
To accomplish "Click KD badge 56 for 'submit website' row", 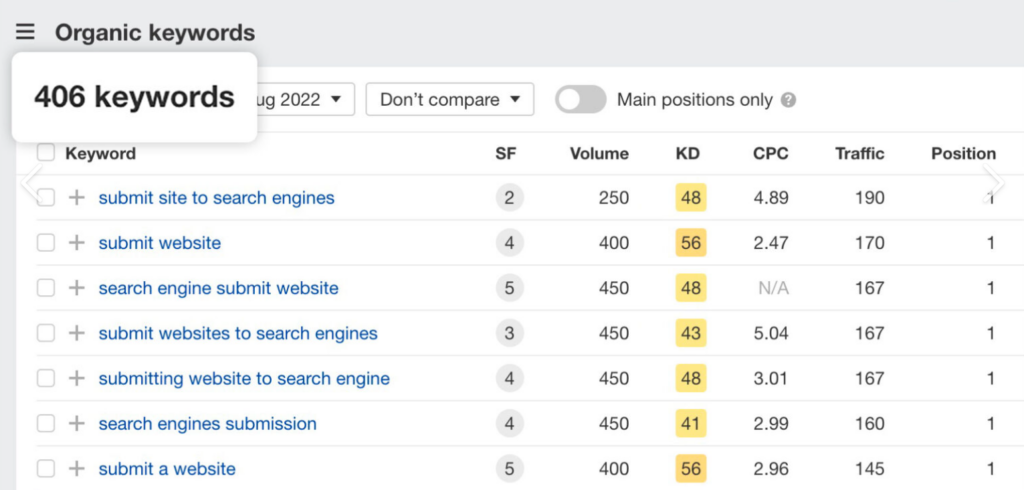I will click(x=691, y=242).
